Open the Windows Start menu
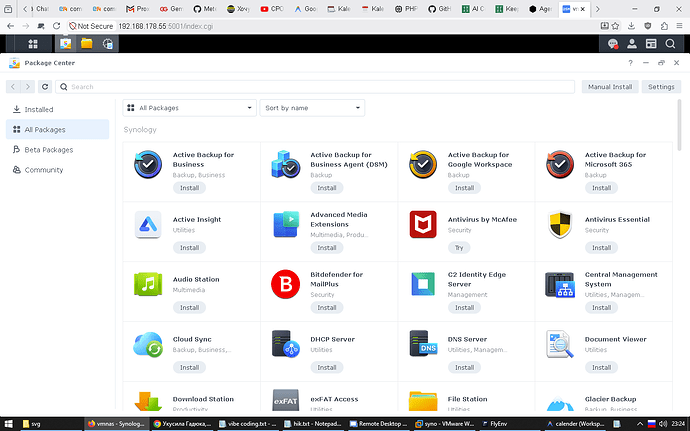This screenshot has height=431, width=690. click(x=8, y=424)
